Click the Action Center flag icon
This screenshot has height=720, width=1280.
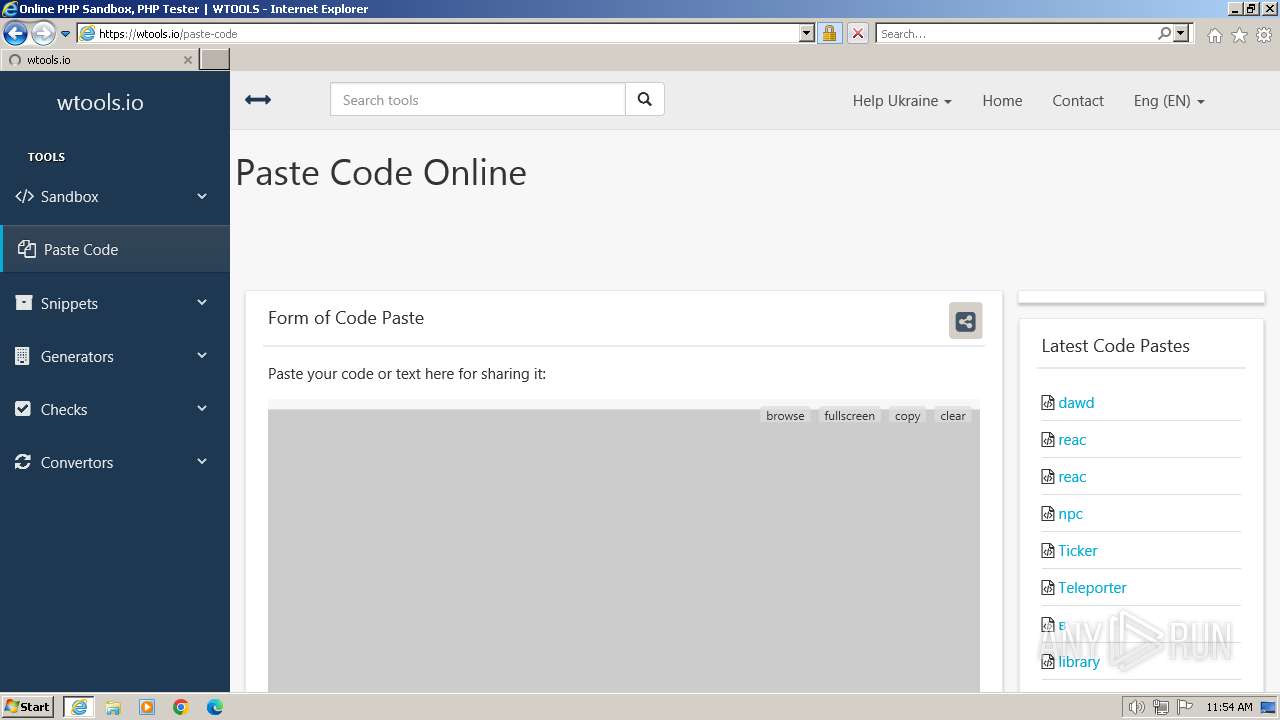pos(1184,707)
